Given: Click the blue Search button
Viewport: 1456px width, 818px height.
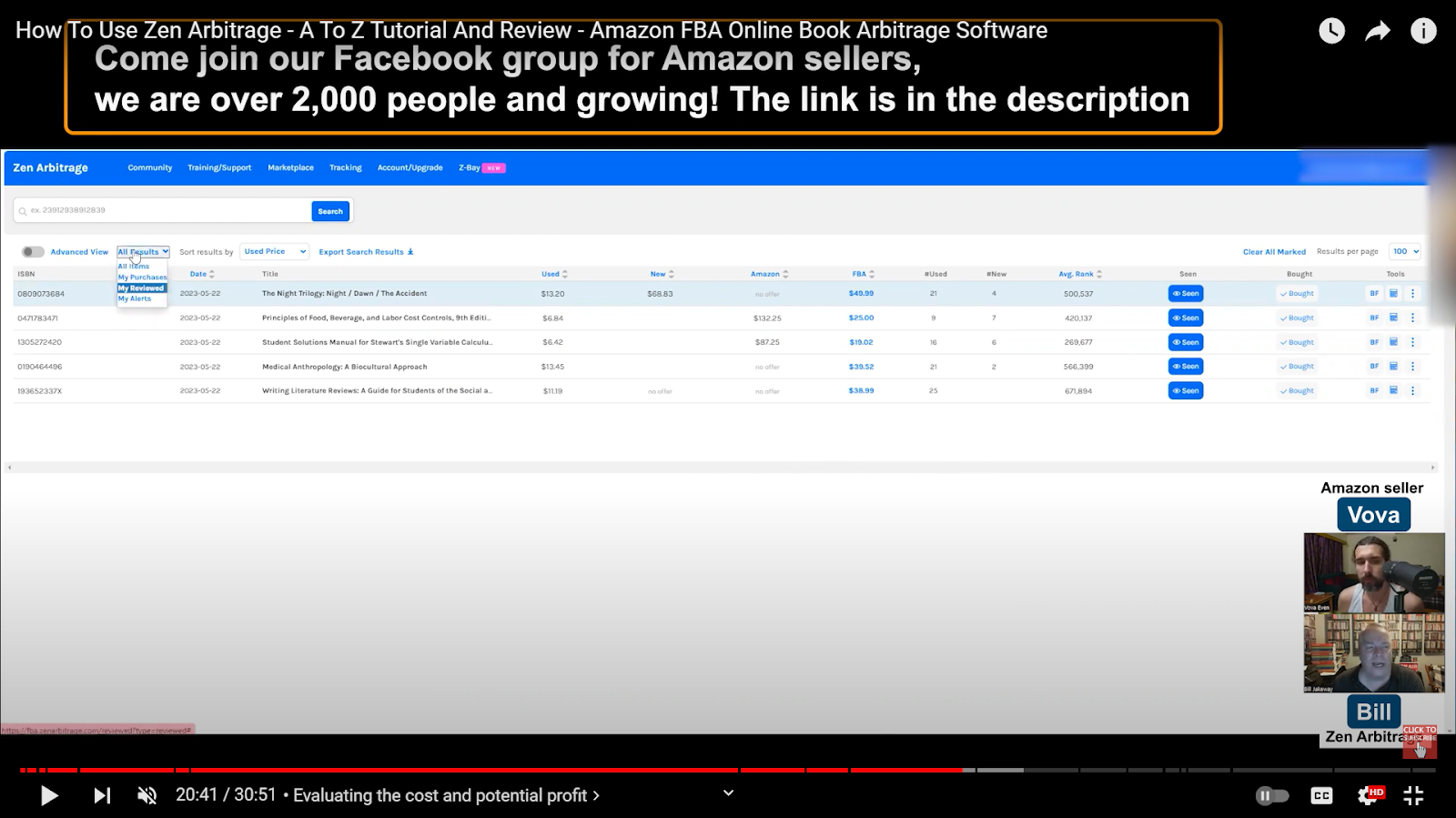Looking at the screenshot, I should (x=330, y=211).
